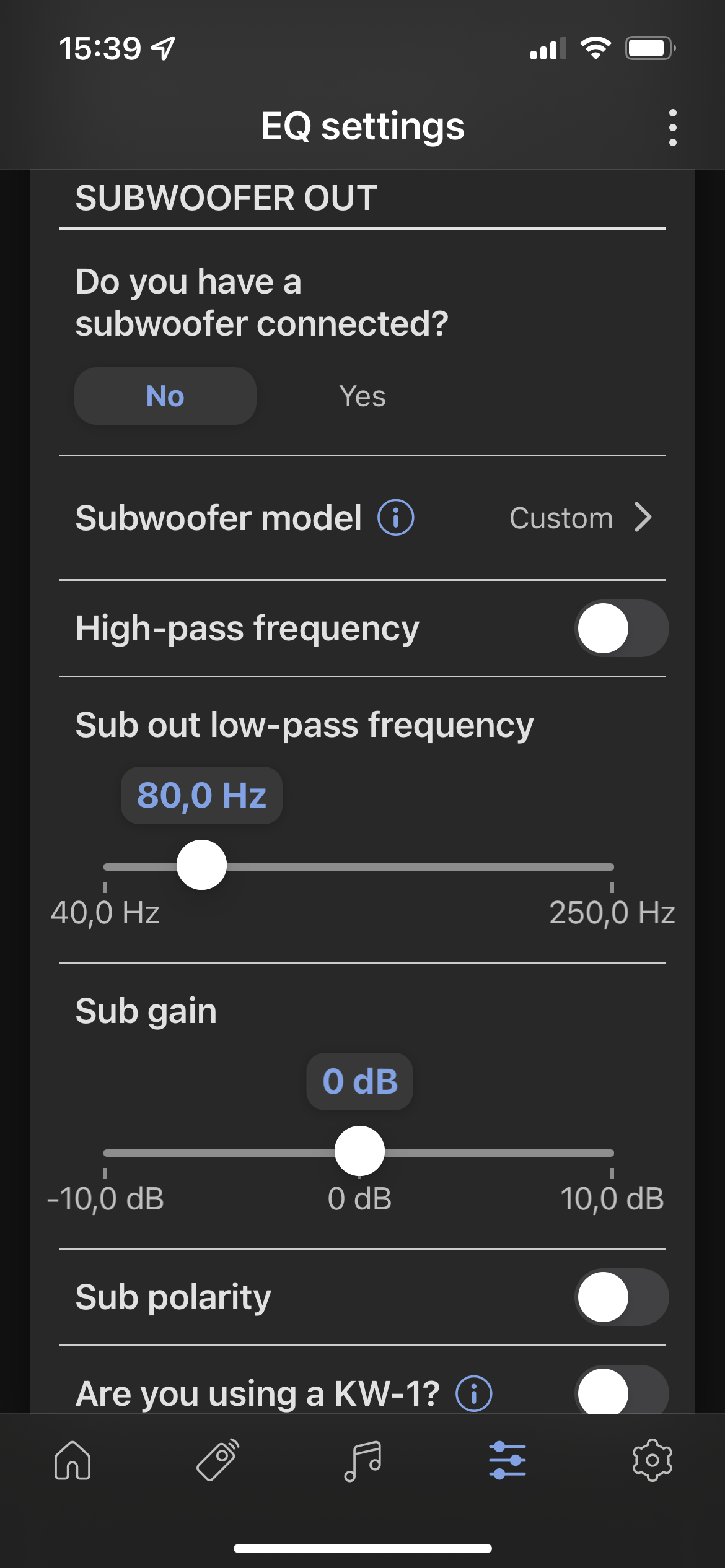Tap the 0 dB gain value field
This screenshot has width=725, height=1568.
point(359,1081)
